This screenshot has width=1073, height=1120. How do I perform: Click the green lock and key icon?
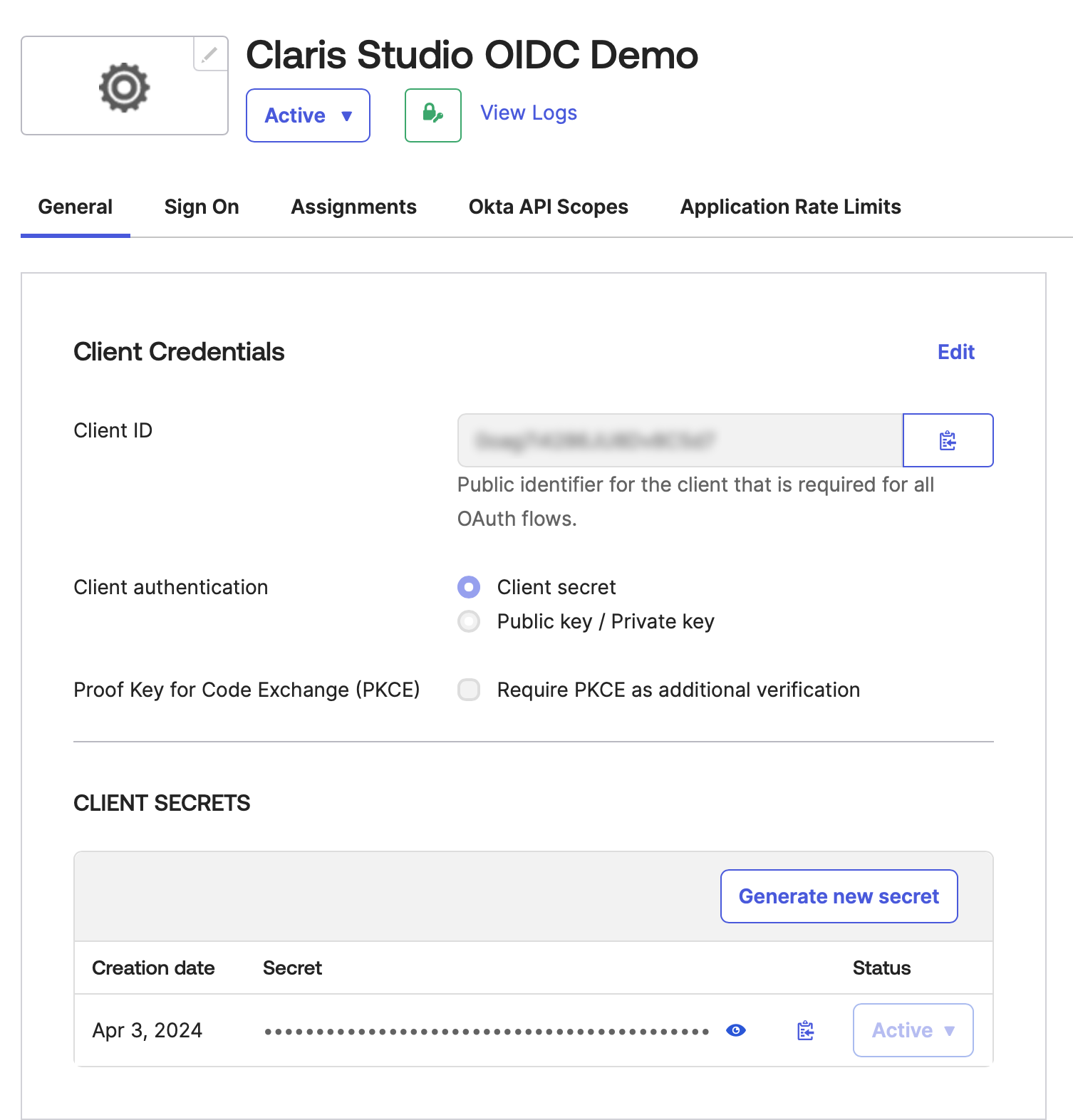[432, 115]
